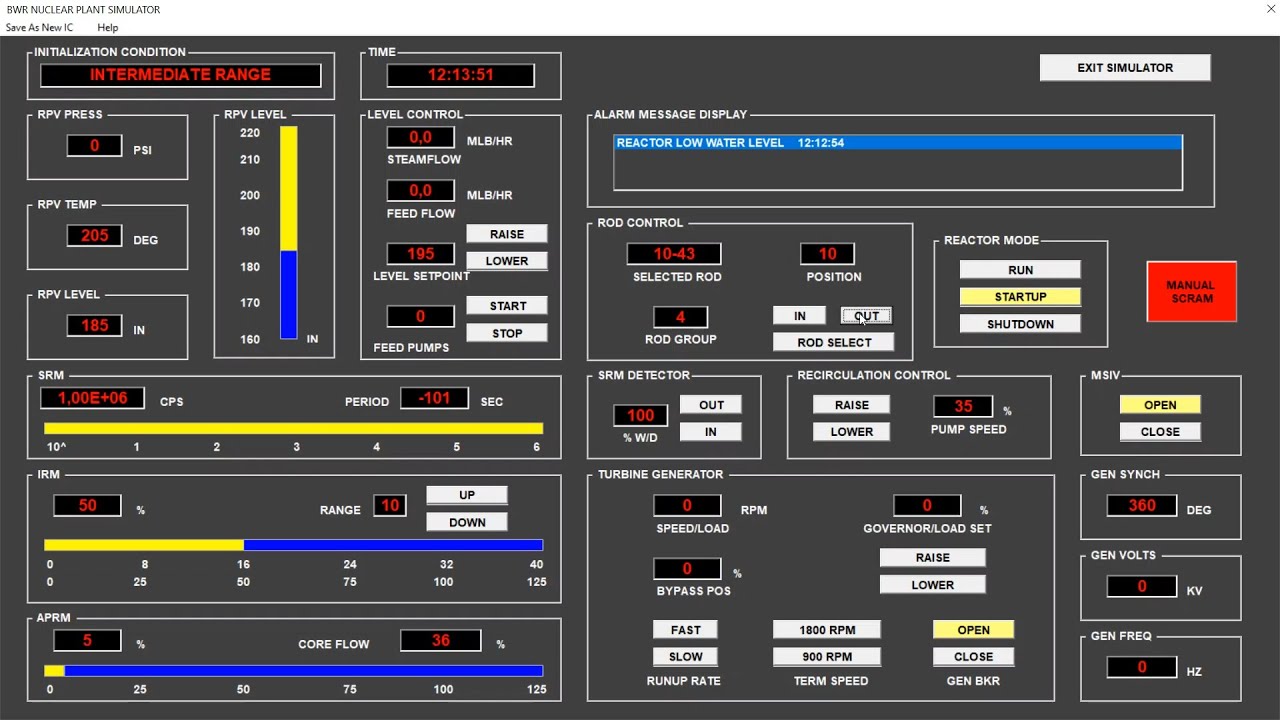Viewport: 1280px width, 720px height.
Task: Insert selected rod with IN button
Action: [800, 316]
